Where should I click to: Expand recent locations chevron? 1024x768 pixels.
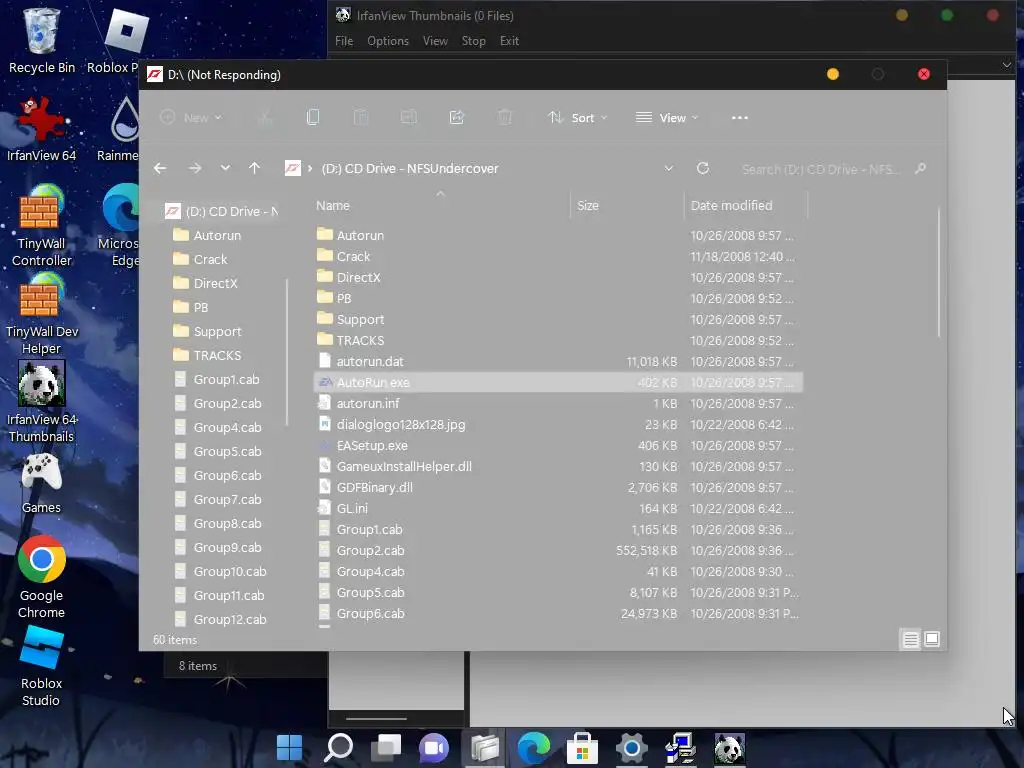(x=225, y=168)
